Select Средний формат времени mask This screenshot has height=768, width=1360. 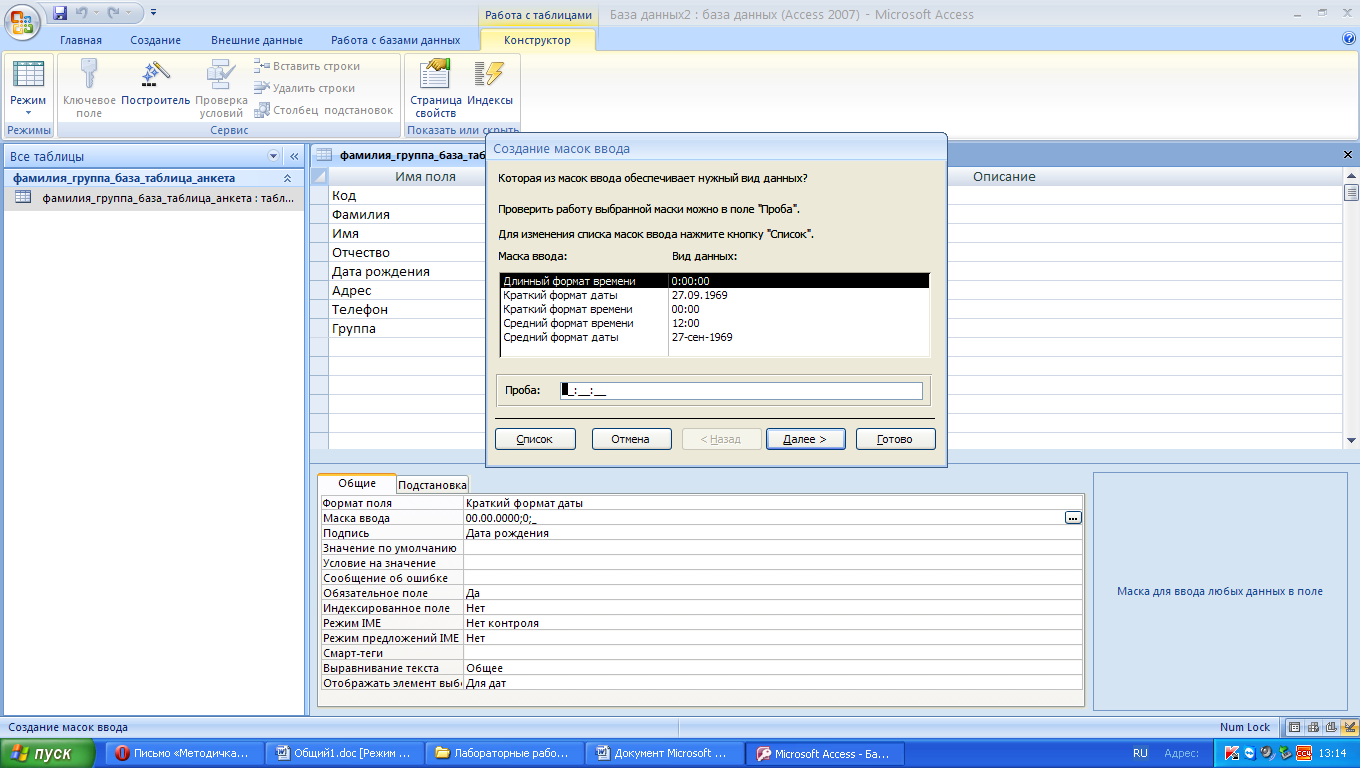[x=714, y=323]
